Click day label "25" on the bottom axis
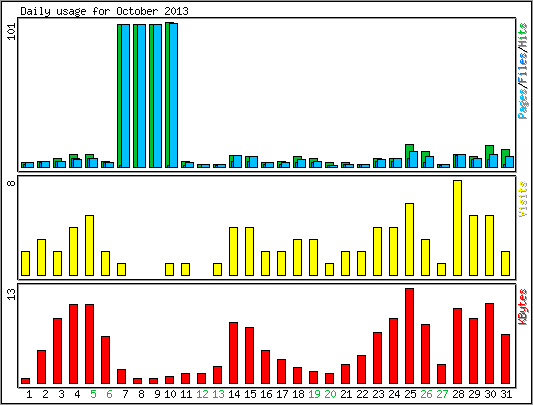Screen dimensions: 533x405 coord(410,394)
